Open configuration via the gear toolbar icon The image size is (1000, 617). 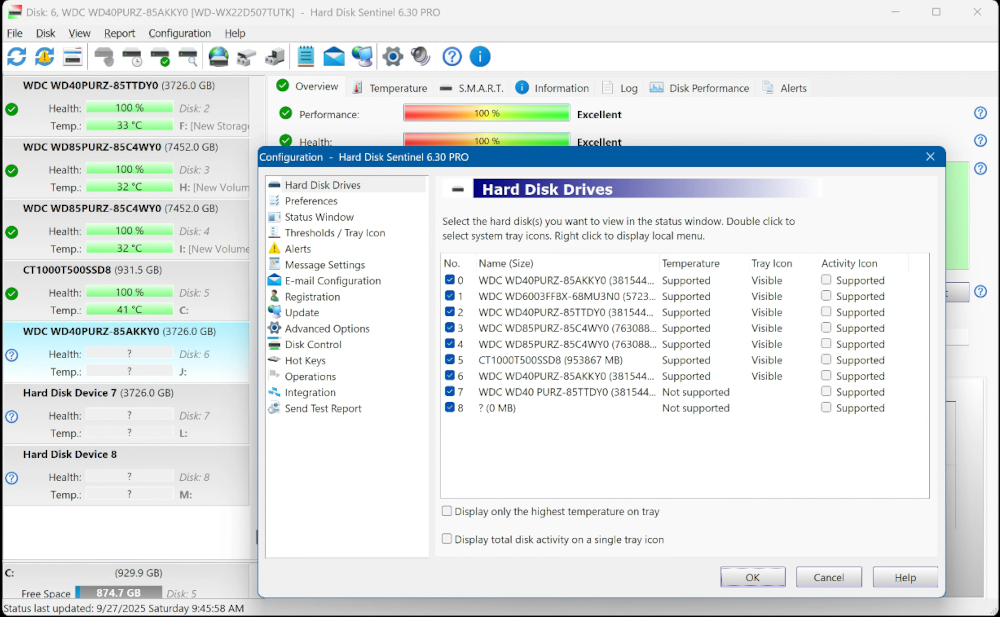[x=393, y=57]
